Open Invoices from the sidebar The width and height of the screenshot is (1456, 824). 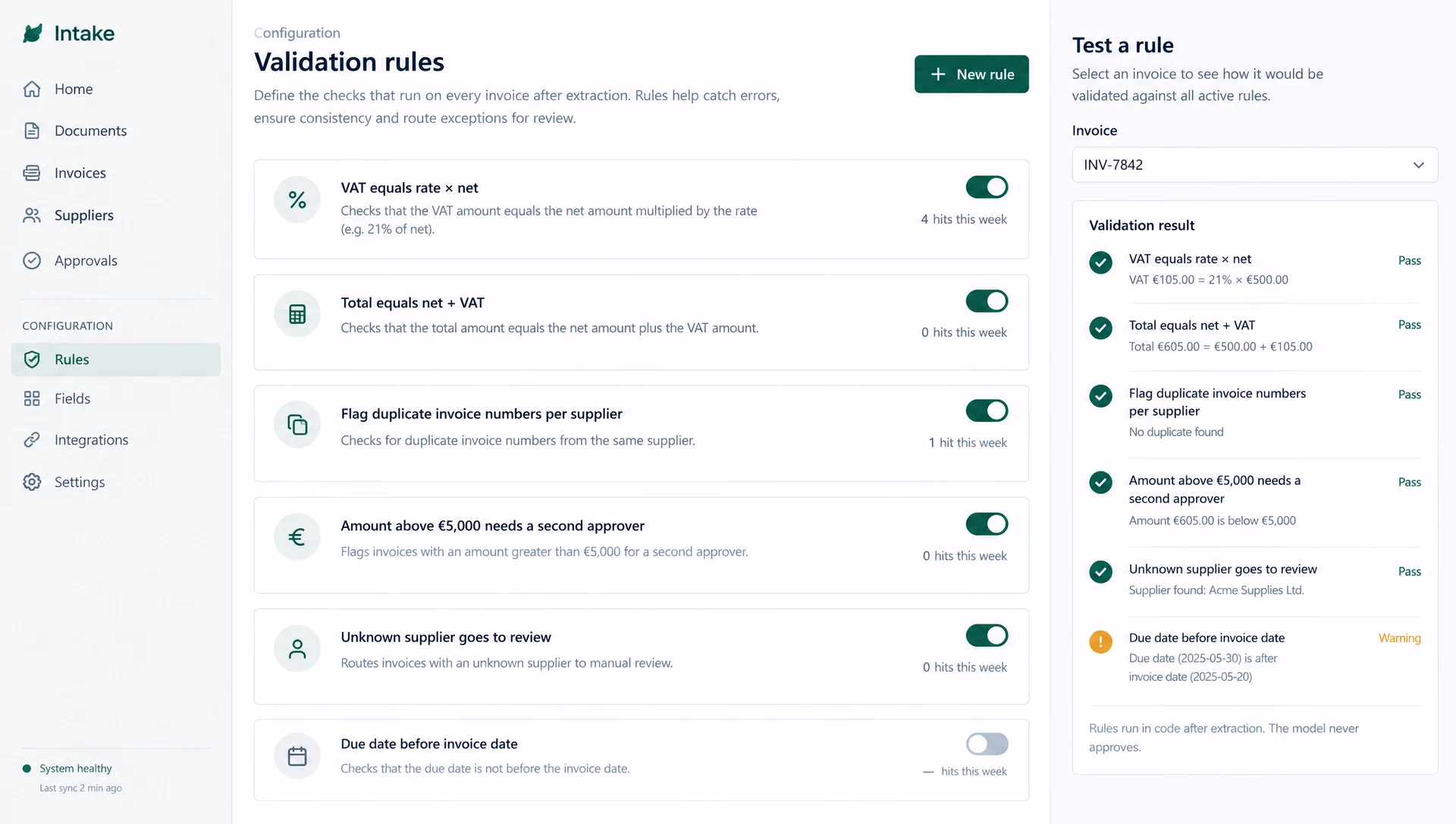[x=80, y=173]
